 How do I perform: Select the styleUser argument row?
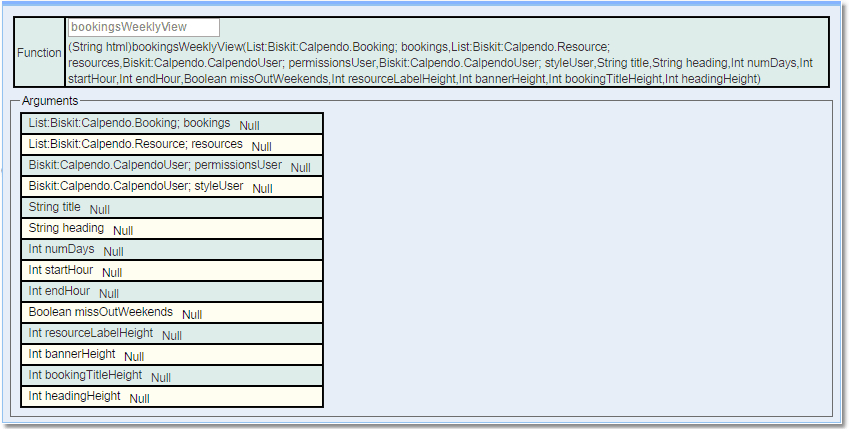[136, 186]
